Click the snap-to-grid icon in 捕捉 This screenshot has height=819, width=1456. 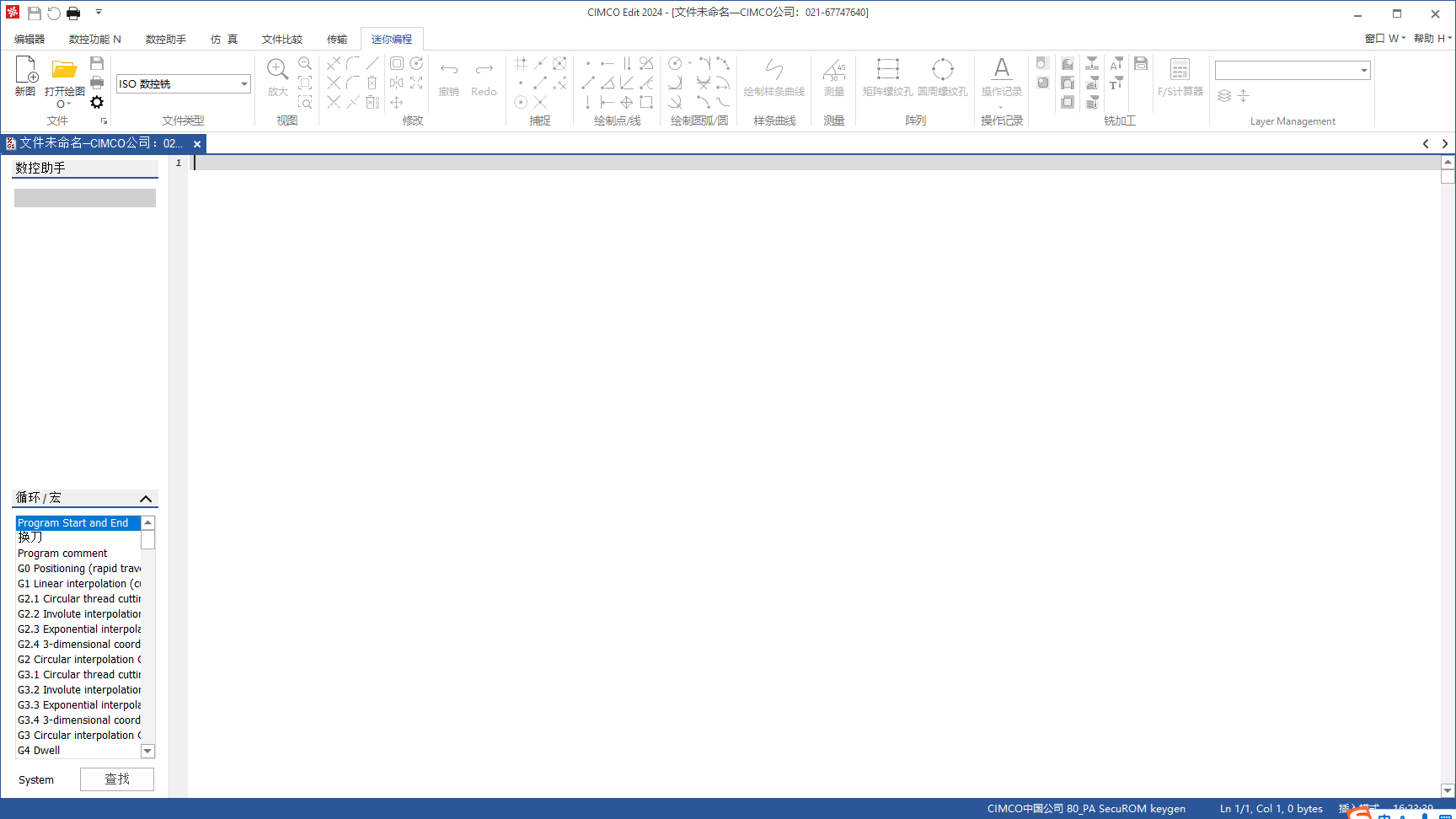521,63
